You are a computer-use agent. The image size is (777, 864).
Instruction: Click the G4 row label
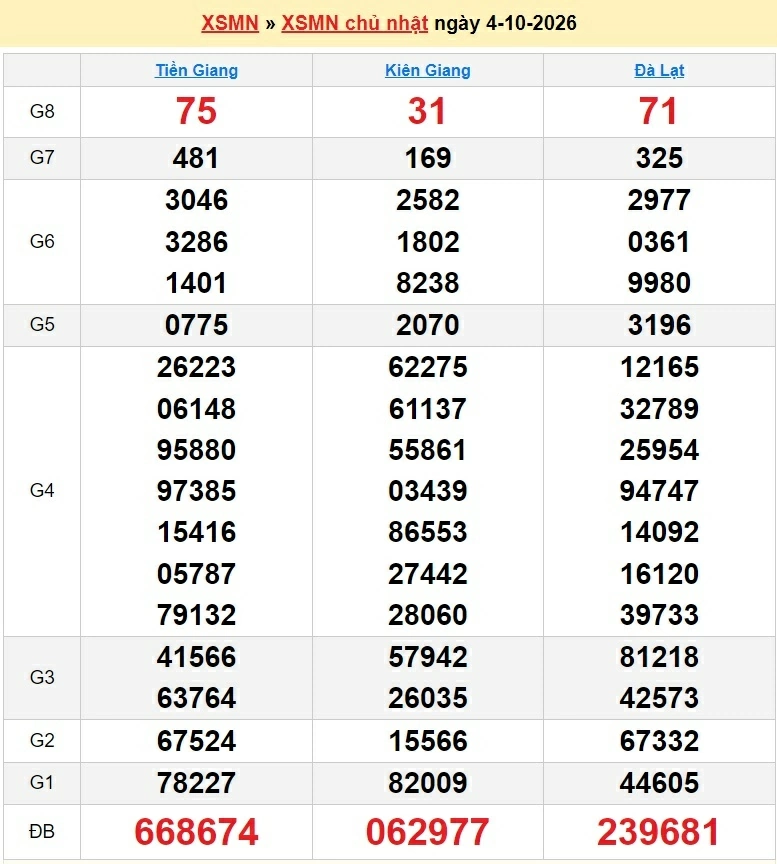tap(42, 490)
